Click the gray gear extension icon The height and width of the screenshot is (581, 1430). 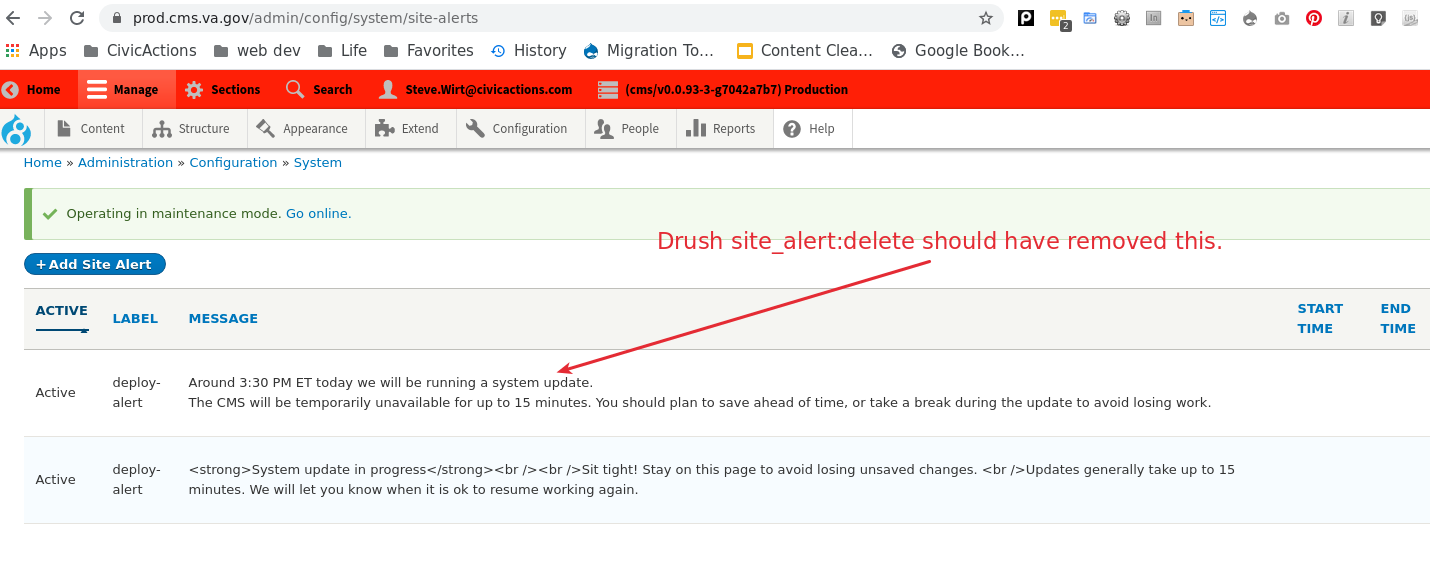click(1122, 18)
